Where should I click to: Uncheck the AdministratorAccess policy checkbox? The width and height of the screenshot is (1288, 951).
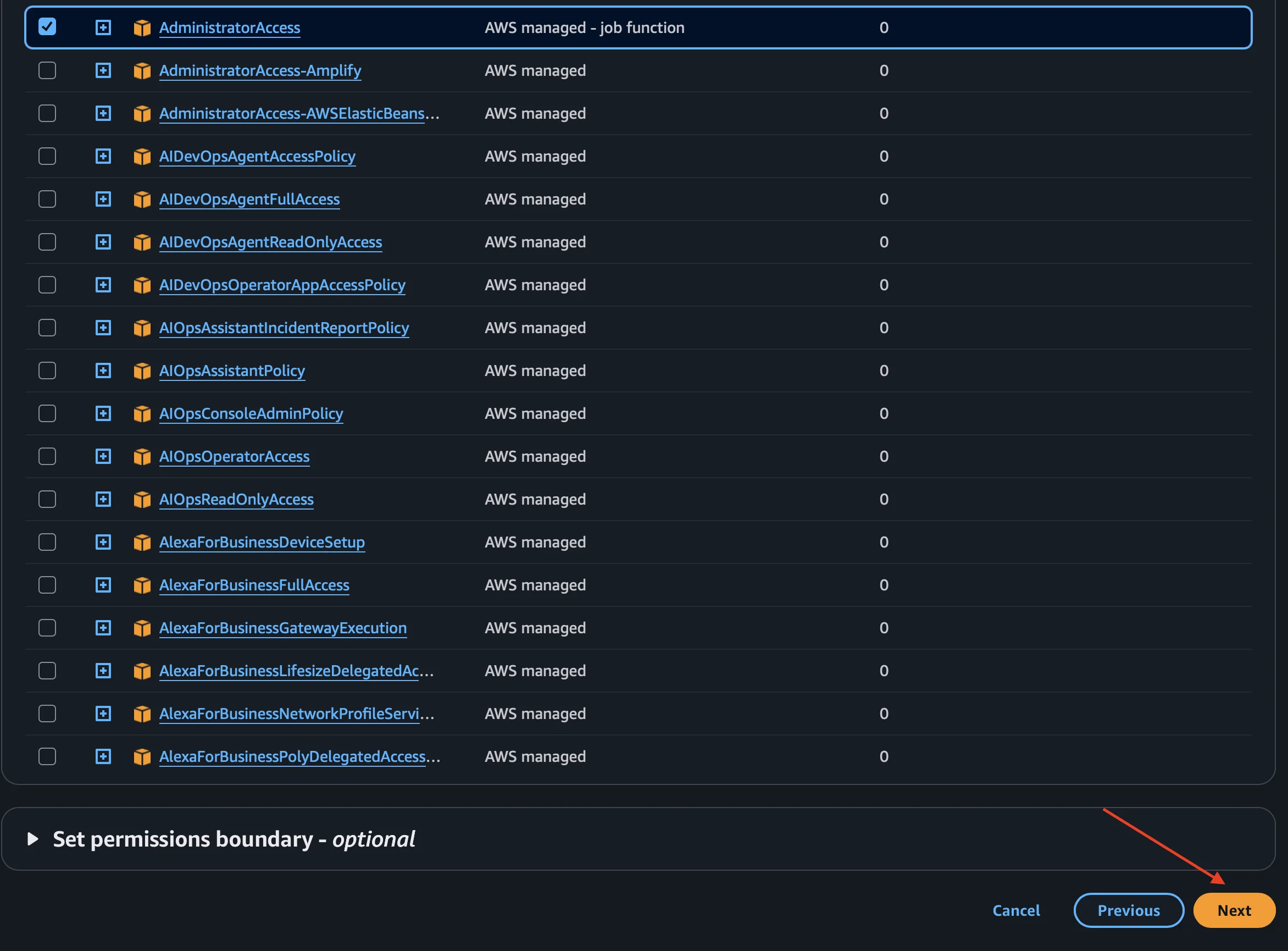tap(47, 27)
